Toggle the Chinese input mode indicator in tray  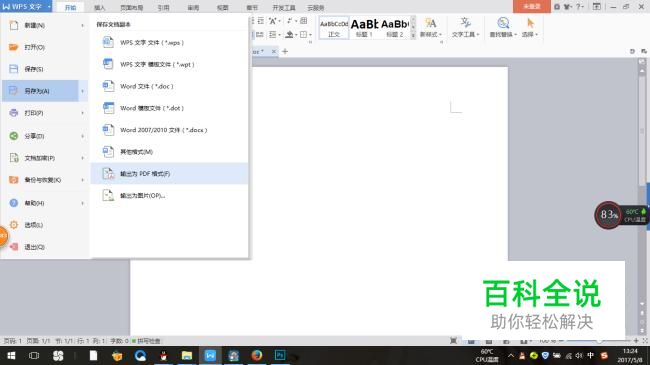(590, 355)
